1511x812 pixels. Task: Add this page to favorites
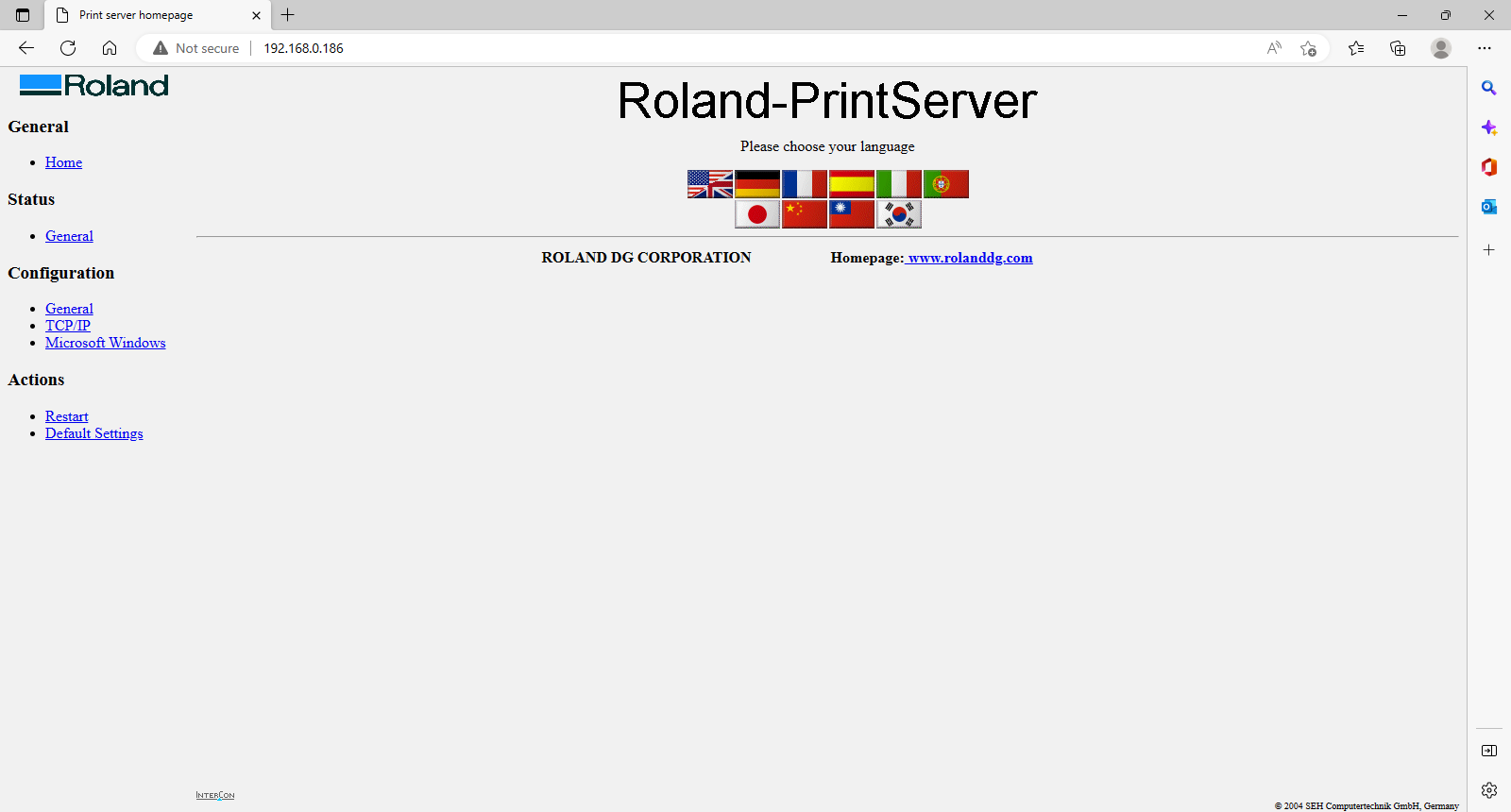pos(1308,48)
